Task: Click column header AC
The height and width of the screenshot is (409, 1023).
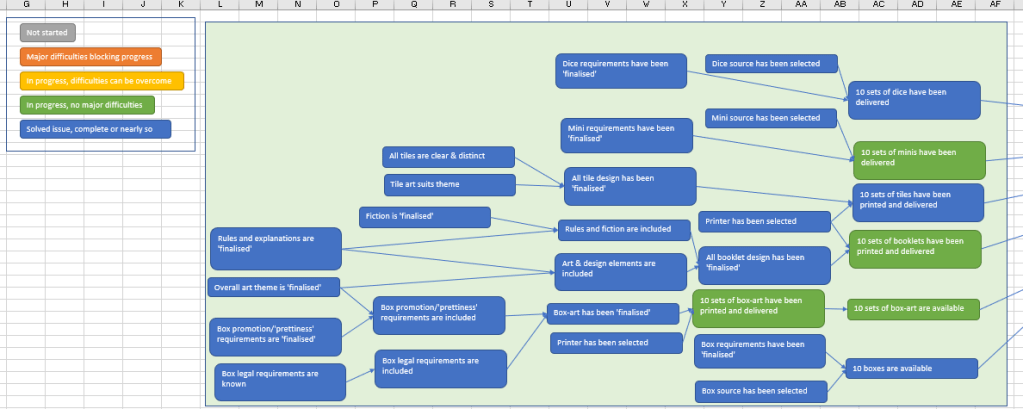Action: tap(878, 5)
